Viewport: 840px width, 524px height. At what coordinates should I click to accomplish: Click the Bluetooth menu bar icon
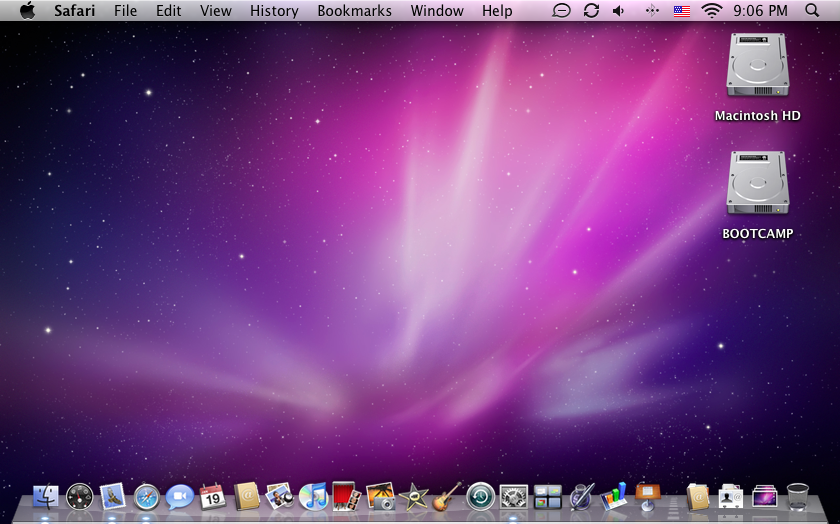(x=651, y=11)
